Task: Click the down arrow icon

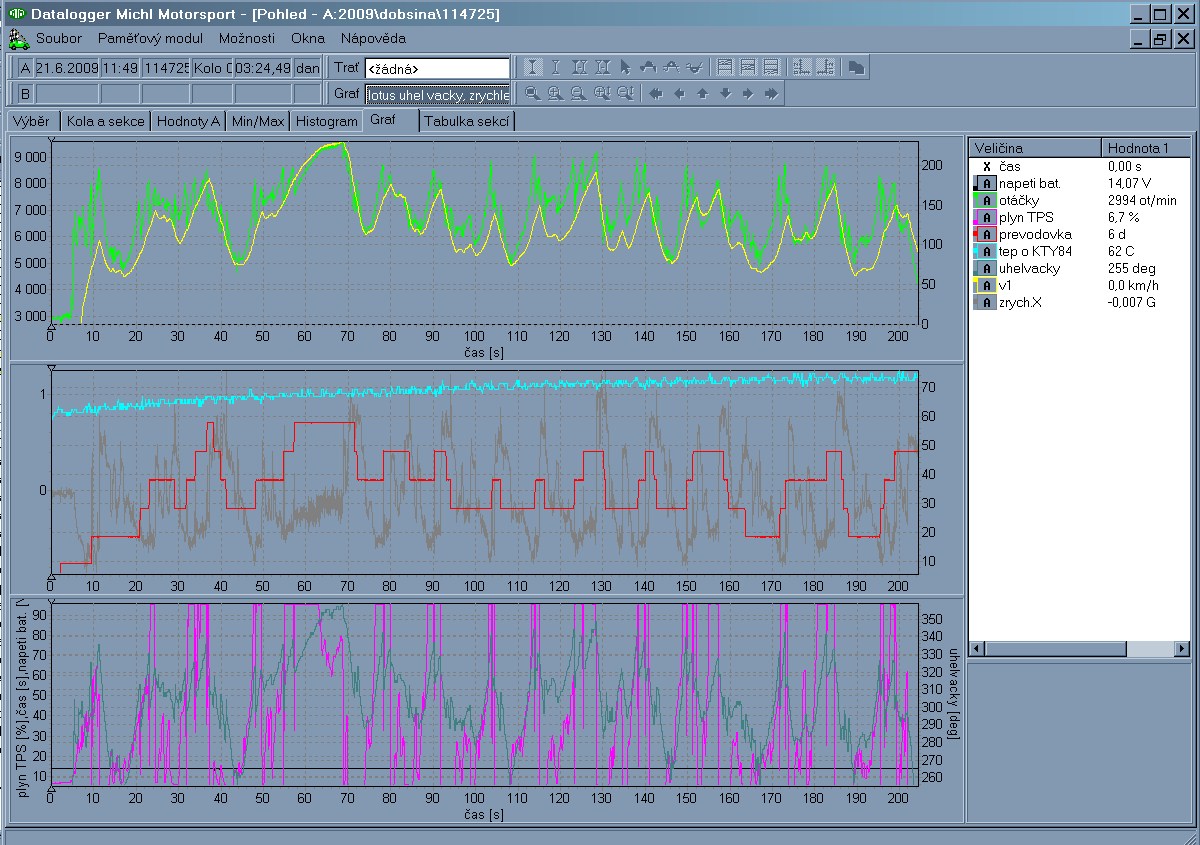Action: 725,94
